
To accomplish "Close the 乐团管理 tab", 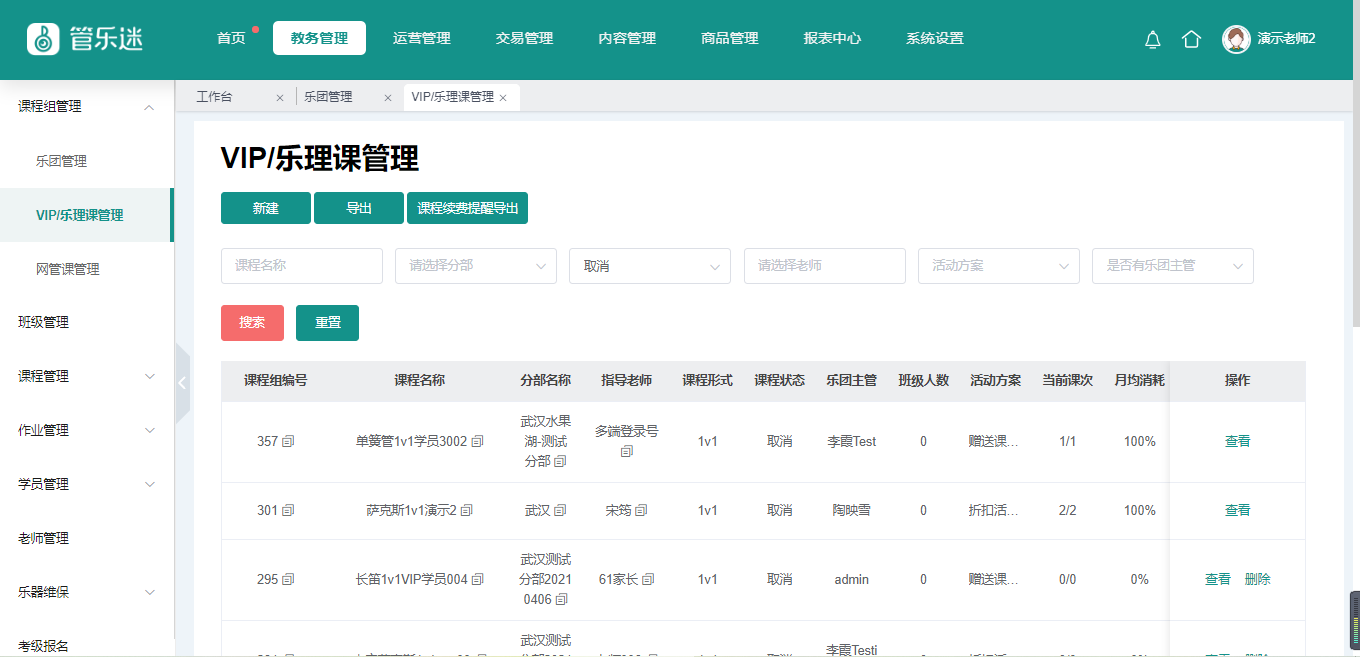I will (387, 98).
